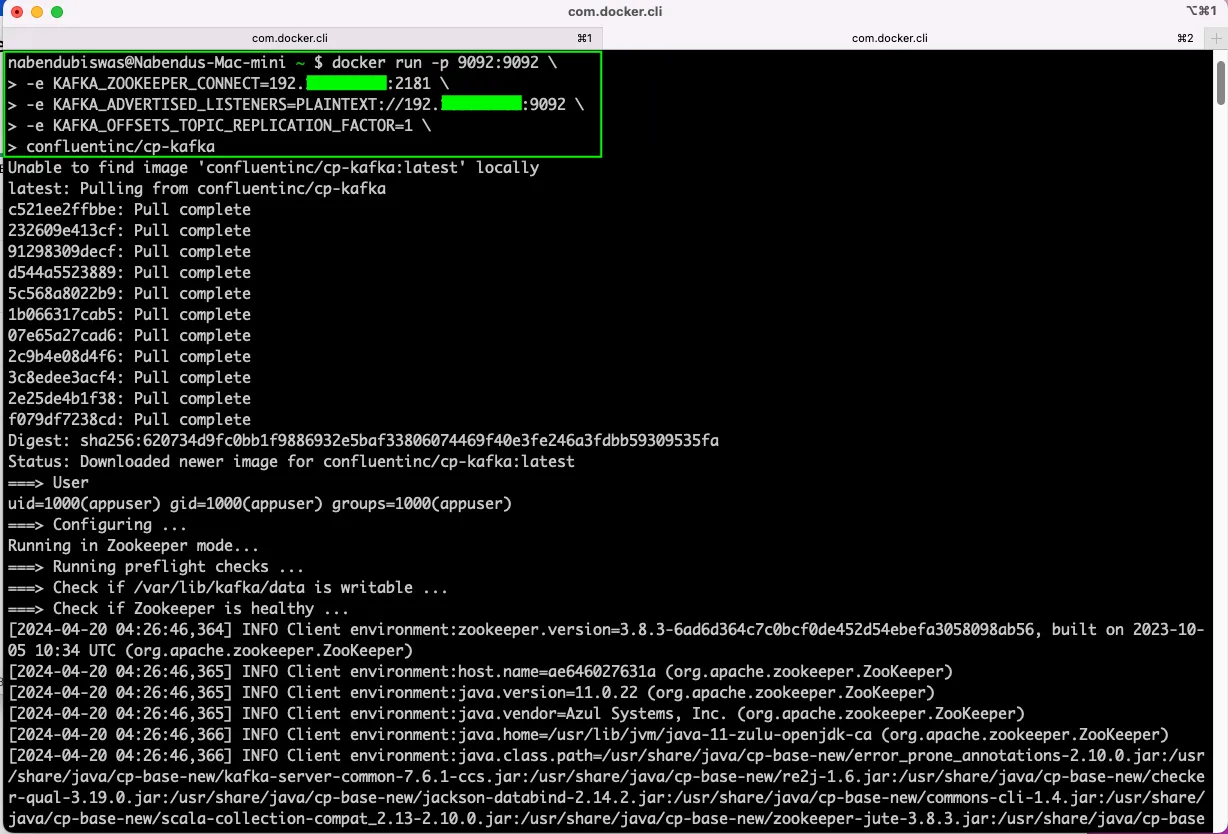Click the 3c8edee3acf4 Pull complete line

pos(129,377)
